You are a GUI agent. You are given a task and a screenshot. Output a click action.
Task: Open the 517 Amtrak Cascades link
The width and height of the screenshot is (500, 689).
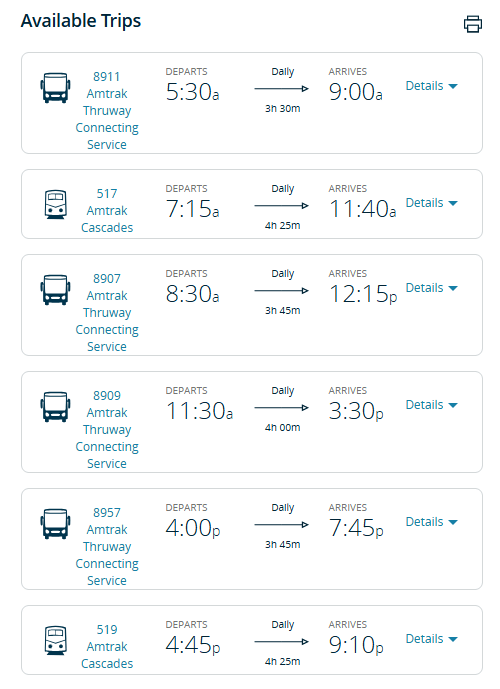coord(107,210)
